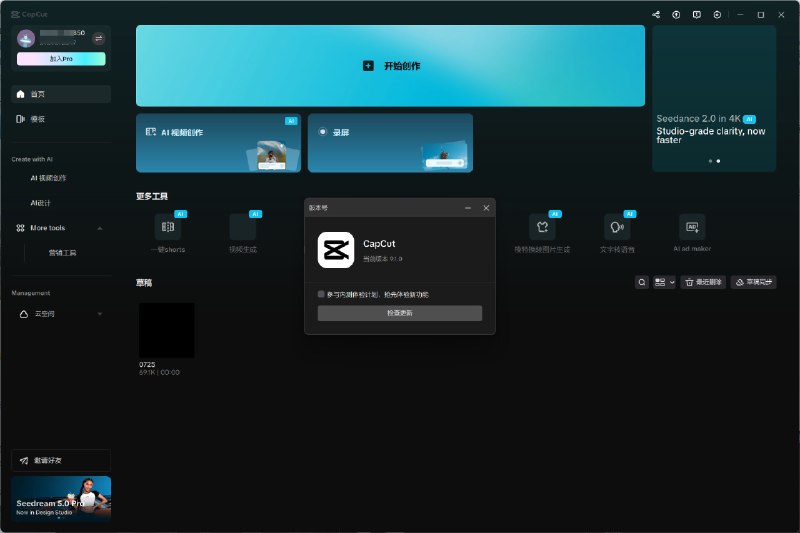Click the current version number text under CapCut
The image size is (800, 533).
click(x=383, y=259)
